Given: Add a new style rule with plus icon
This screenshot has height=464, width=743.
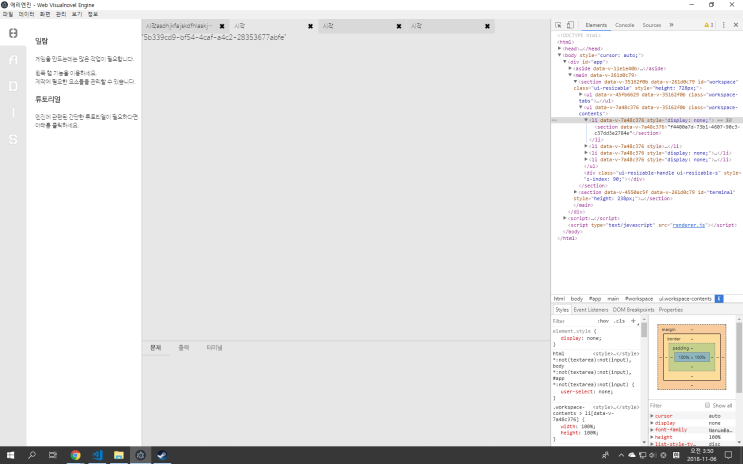Looking at the screenshot, I should coord(633,321).
